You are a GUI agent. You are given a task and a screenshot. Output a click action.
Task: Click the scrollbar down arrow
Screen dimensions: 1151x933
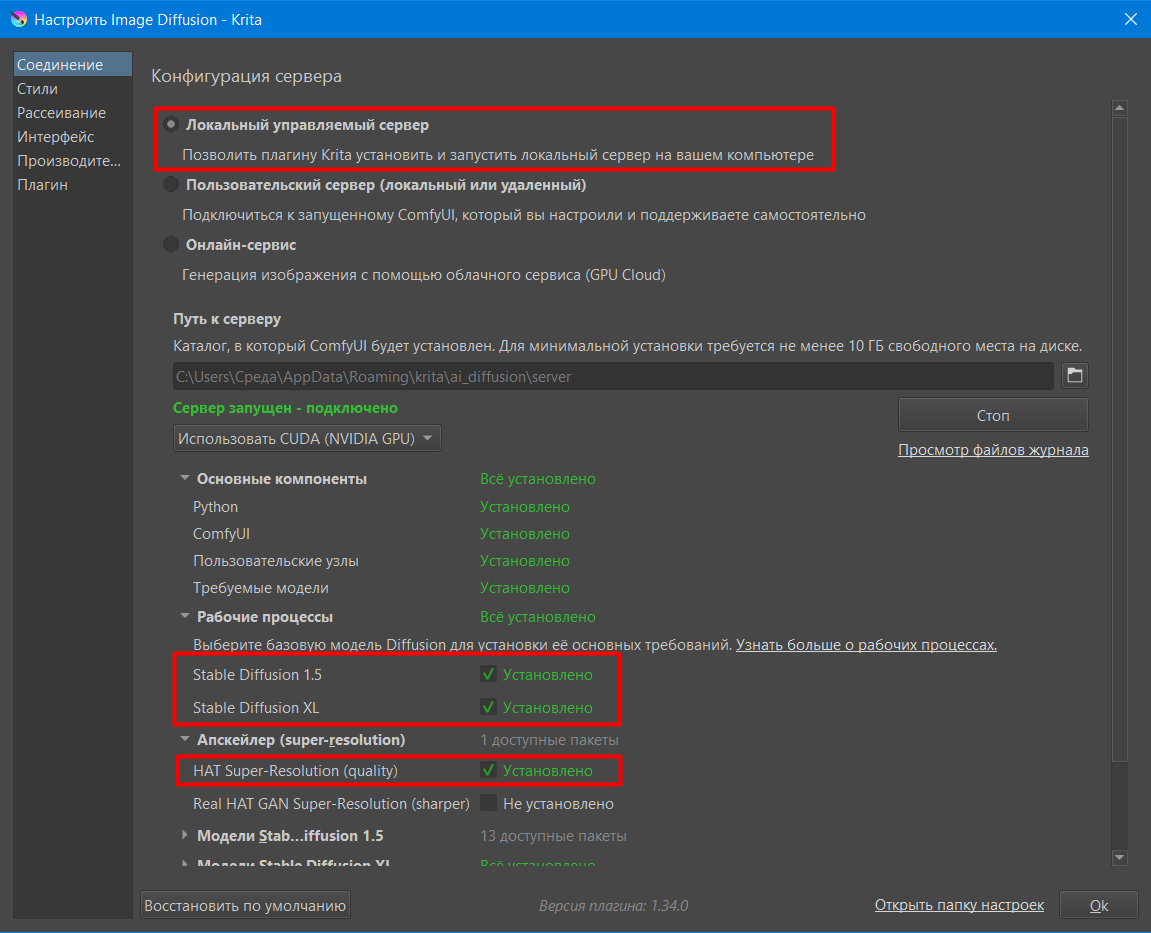[x=1120, y=857]
